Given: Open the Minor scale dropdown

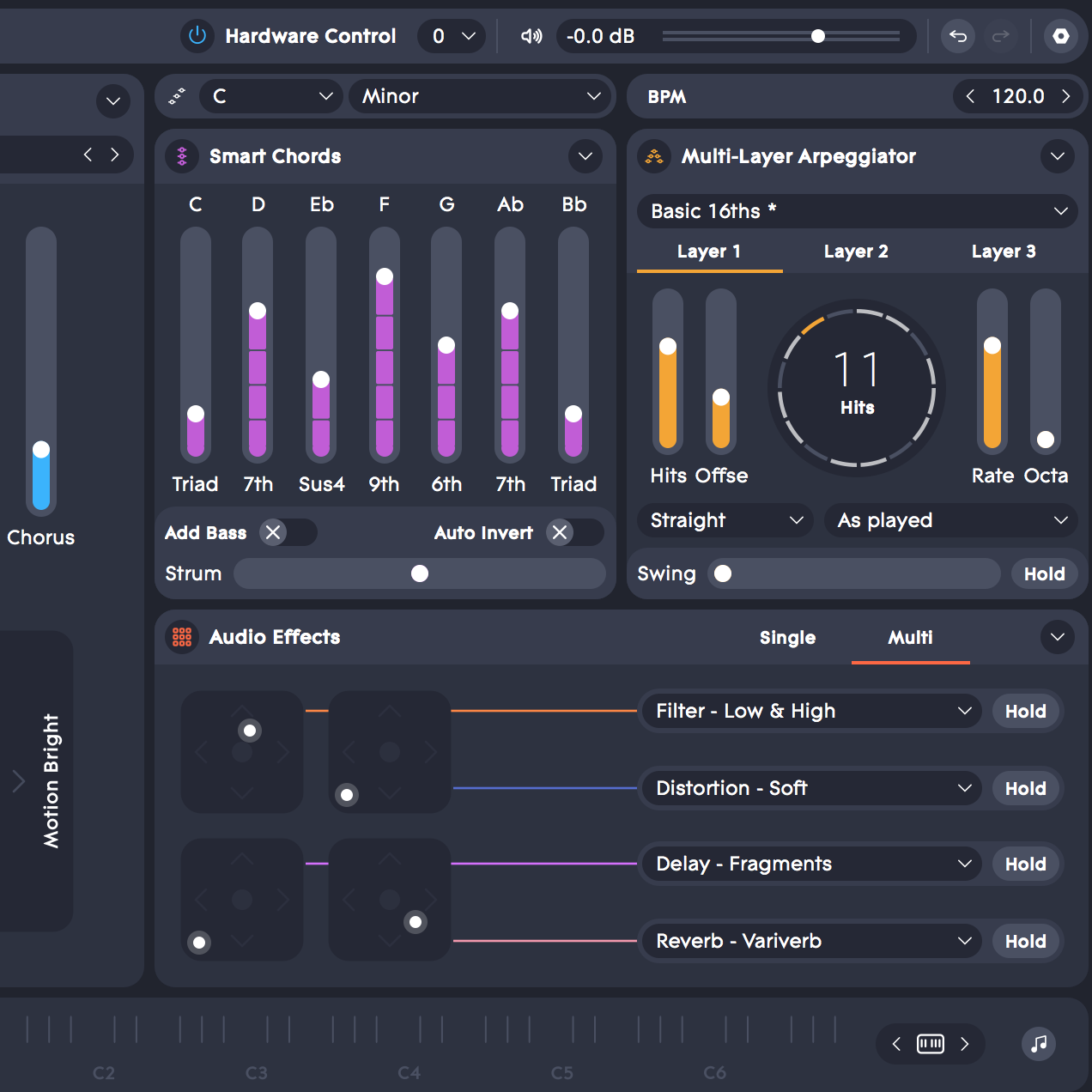Looking at the screenshot, I should (481, 96).
